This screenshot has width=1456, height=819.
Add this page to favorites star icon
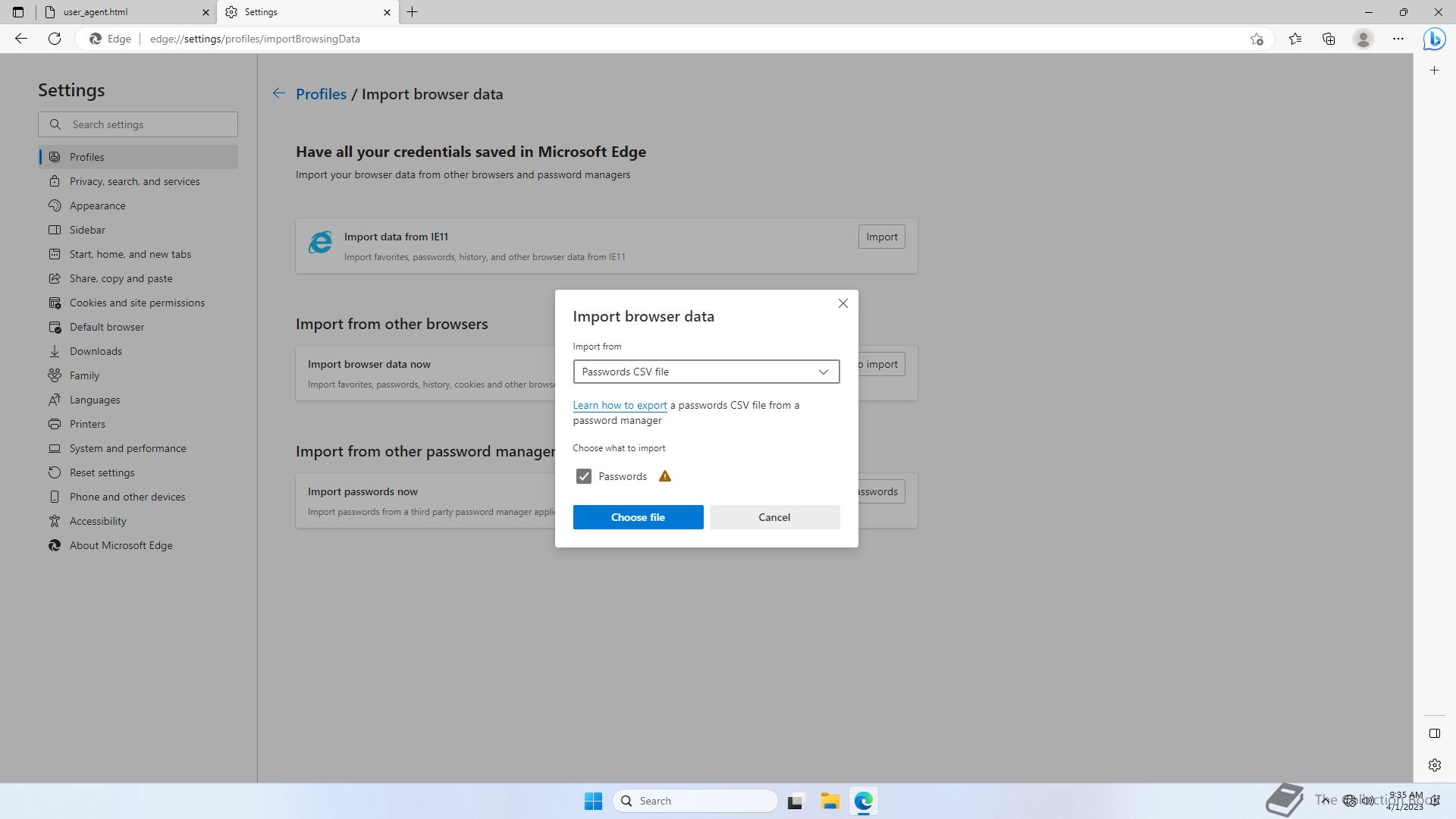click(x=1257, y=39)
